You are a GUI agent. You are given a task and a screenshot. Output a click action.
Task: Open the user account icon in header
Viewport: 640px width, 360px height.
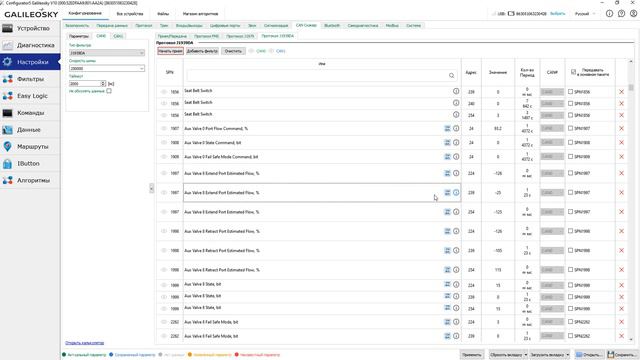click(x=633, y=13)
